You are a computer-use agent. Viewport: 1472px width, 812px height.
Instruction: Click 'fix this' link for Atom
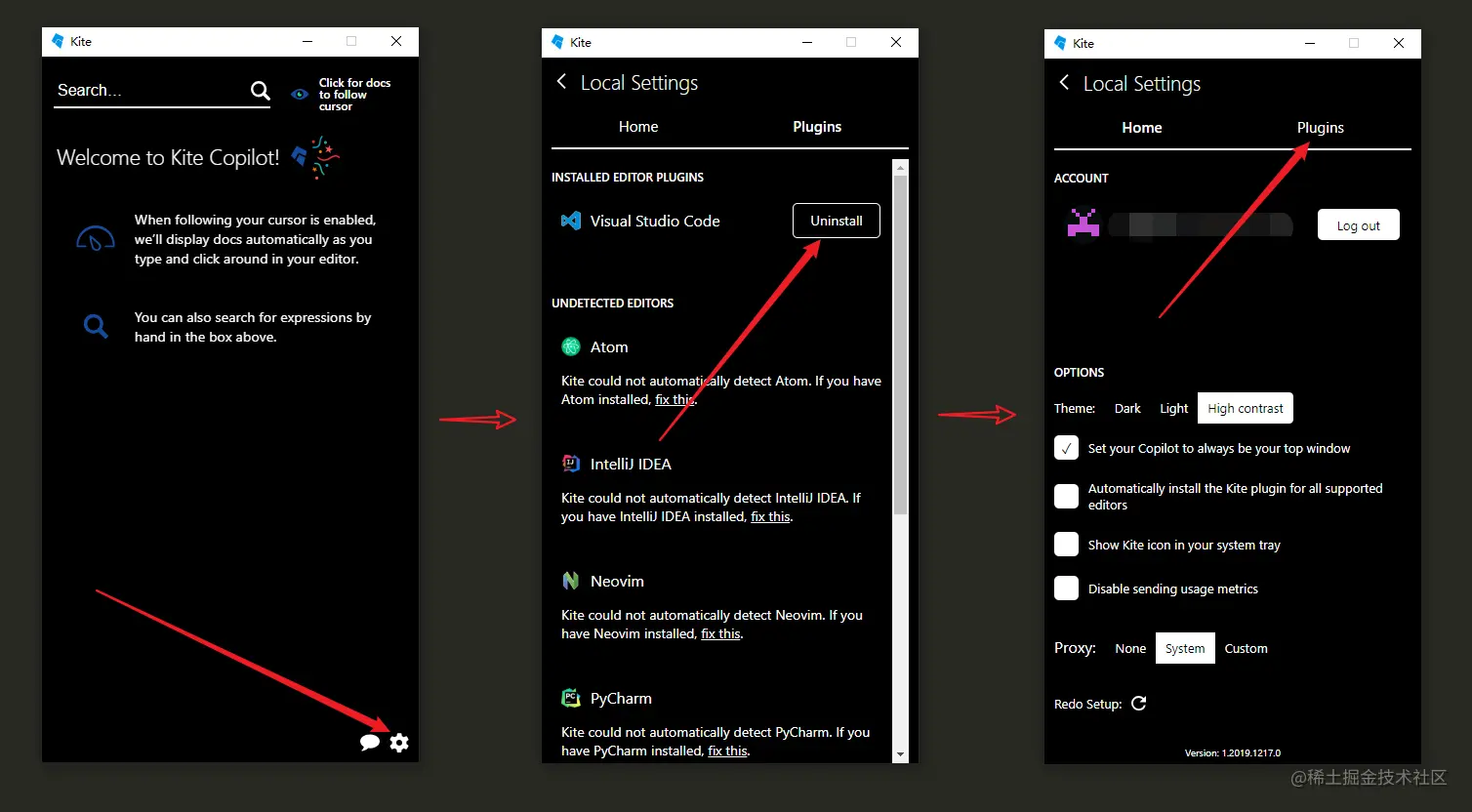(675, 399)
